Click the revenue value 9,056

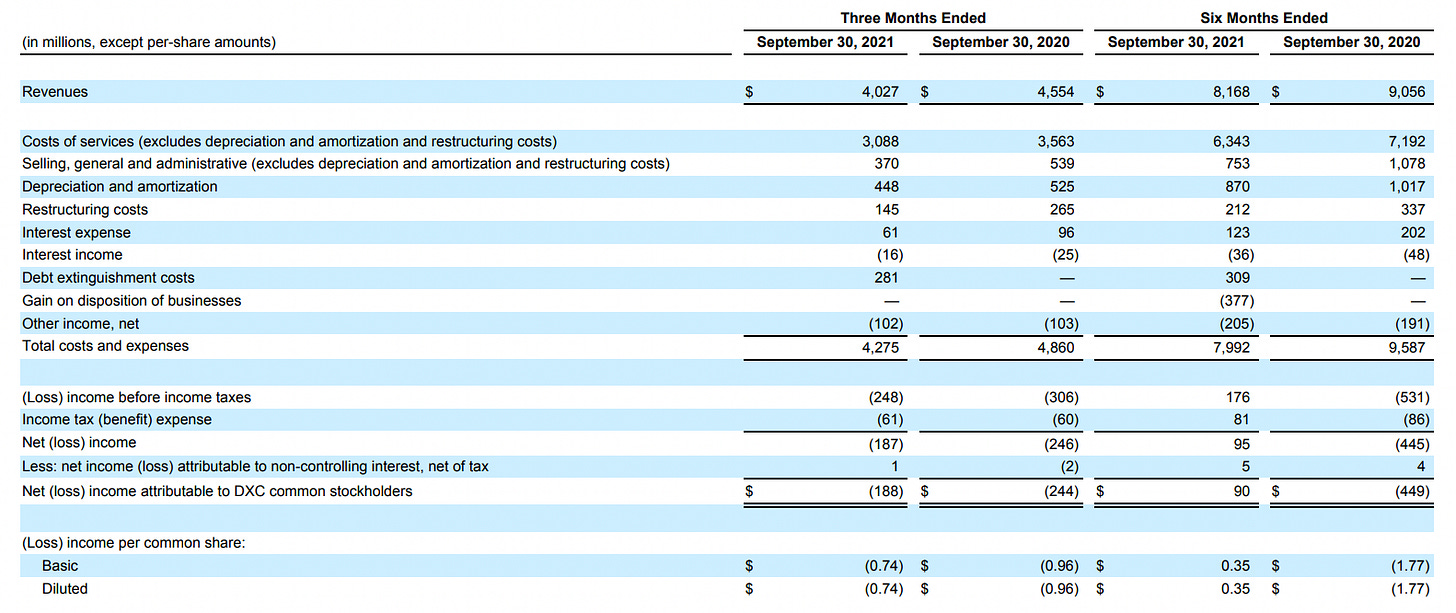1407,92
